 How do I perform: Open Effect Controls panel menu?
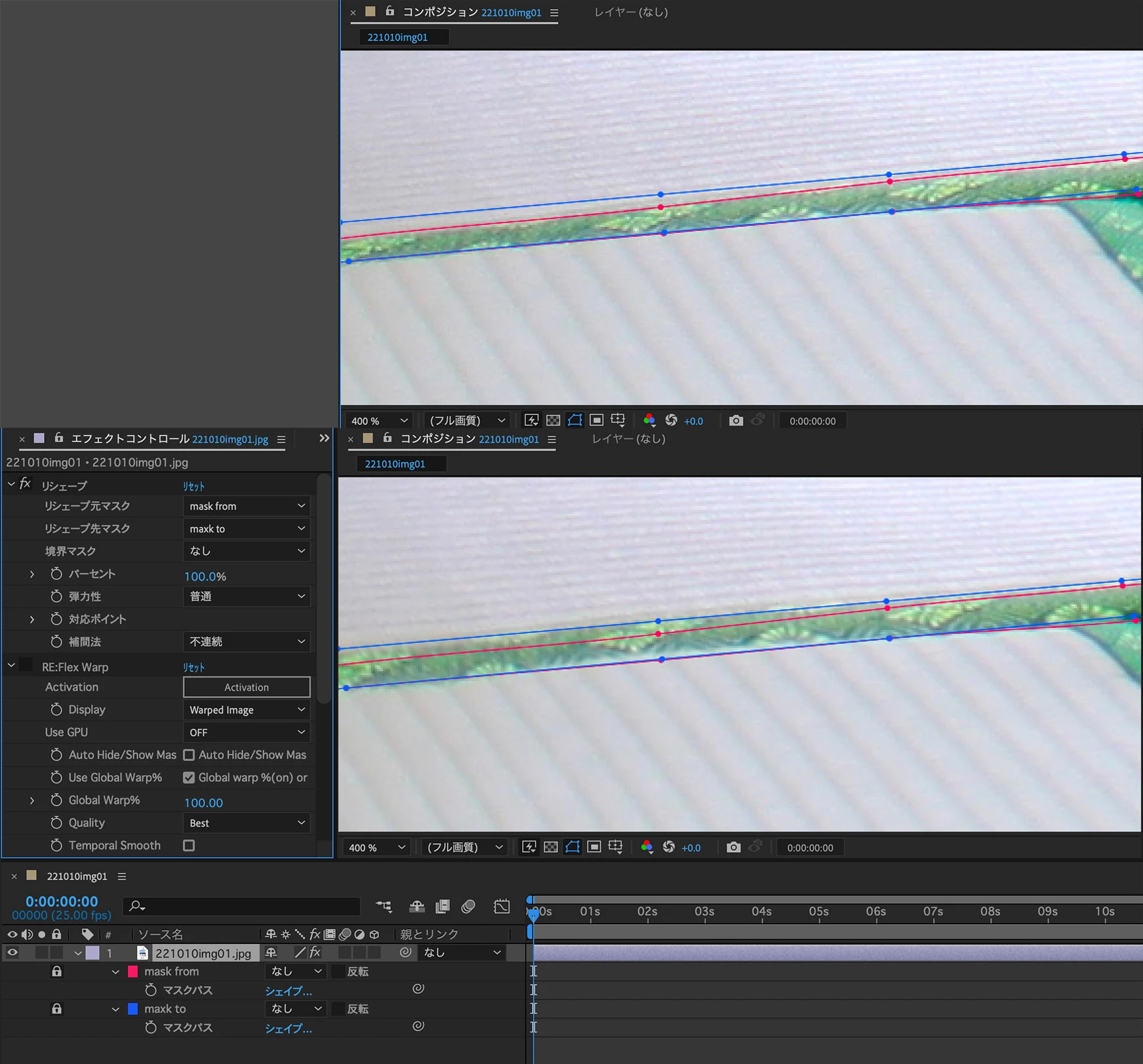coord(281,440)
